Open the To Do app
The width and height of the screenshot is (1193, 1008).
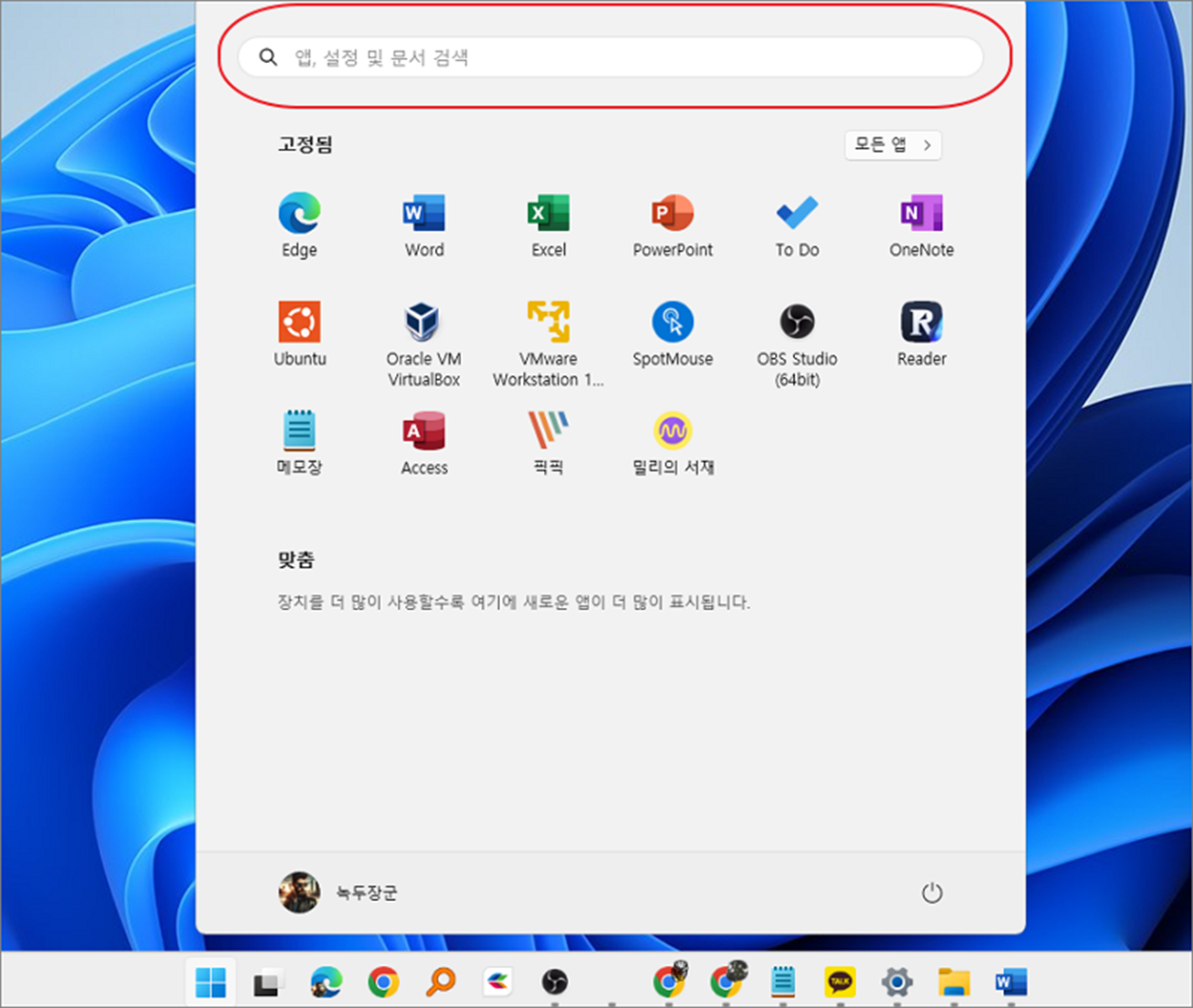[x=797, y=225]
